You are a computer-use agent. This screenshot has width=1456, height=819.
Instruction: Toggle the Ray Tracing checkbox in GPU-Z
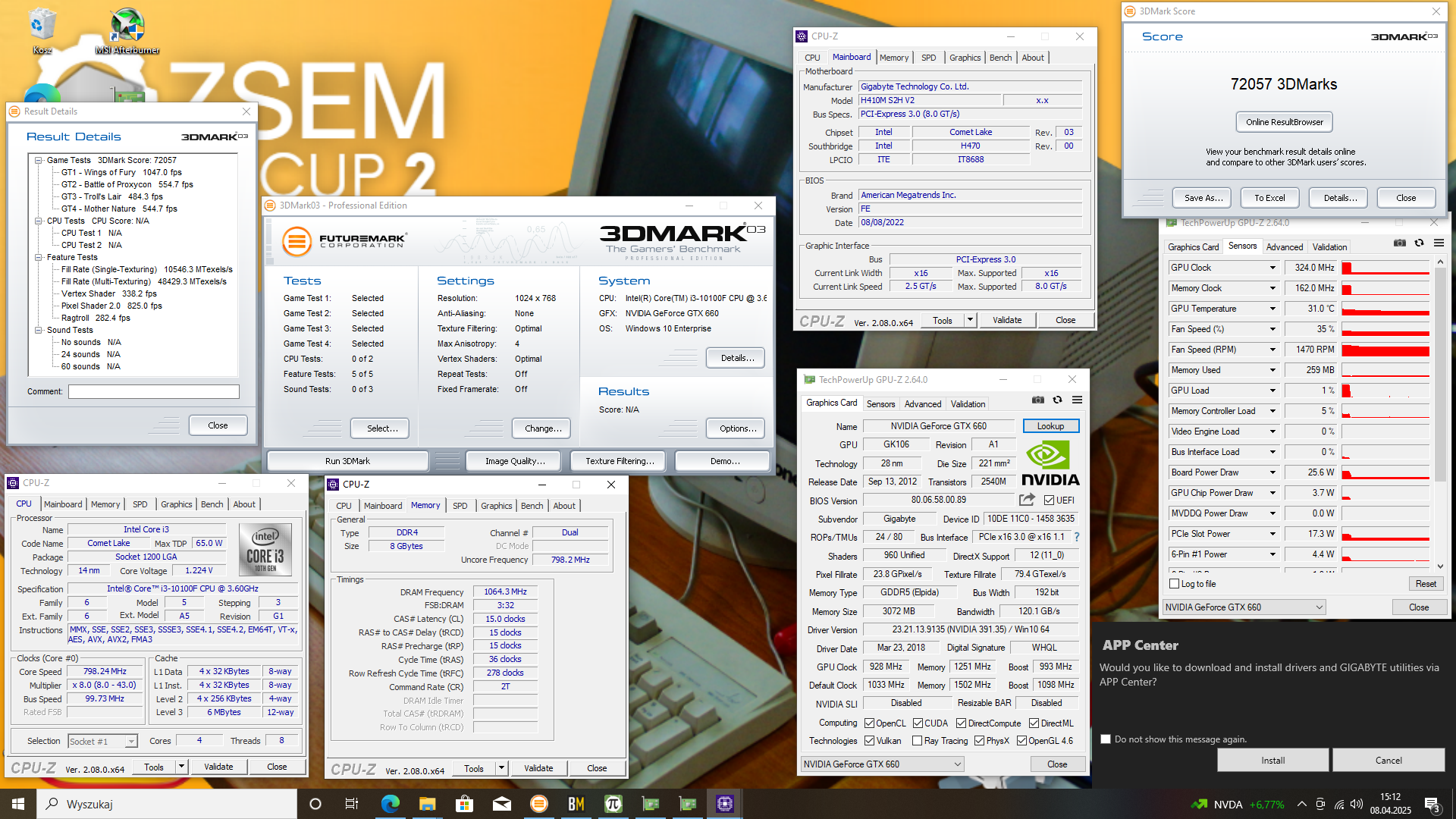pyautogui.click(x=918, y=741)
